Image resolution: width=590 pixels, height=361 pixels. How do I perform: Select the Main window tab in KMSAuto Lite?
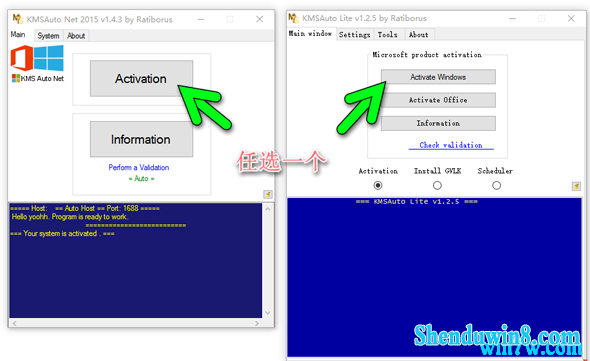[x=310, y=34]
